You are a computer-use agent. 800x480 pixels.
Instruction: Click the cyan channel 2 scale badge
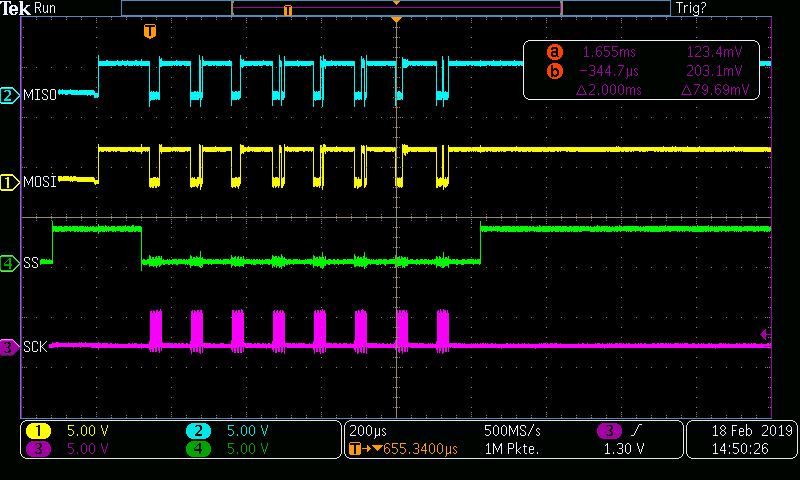[199, 430]
